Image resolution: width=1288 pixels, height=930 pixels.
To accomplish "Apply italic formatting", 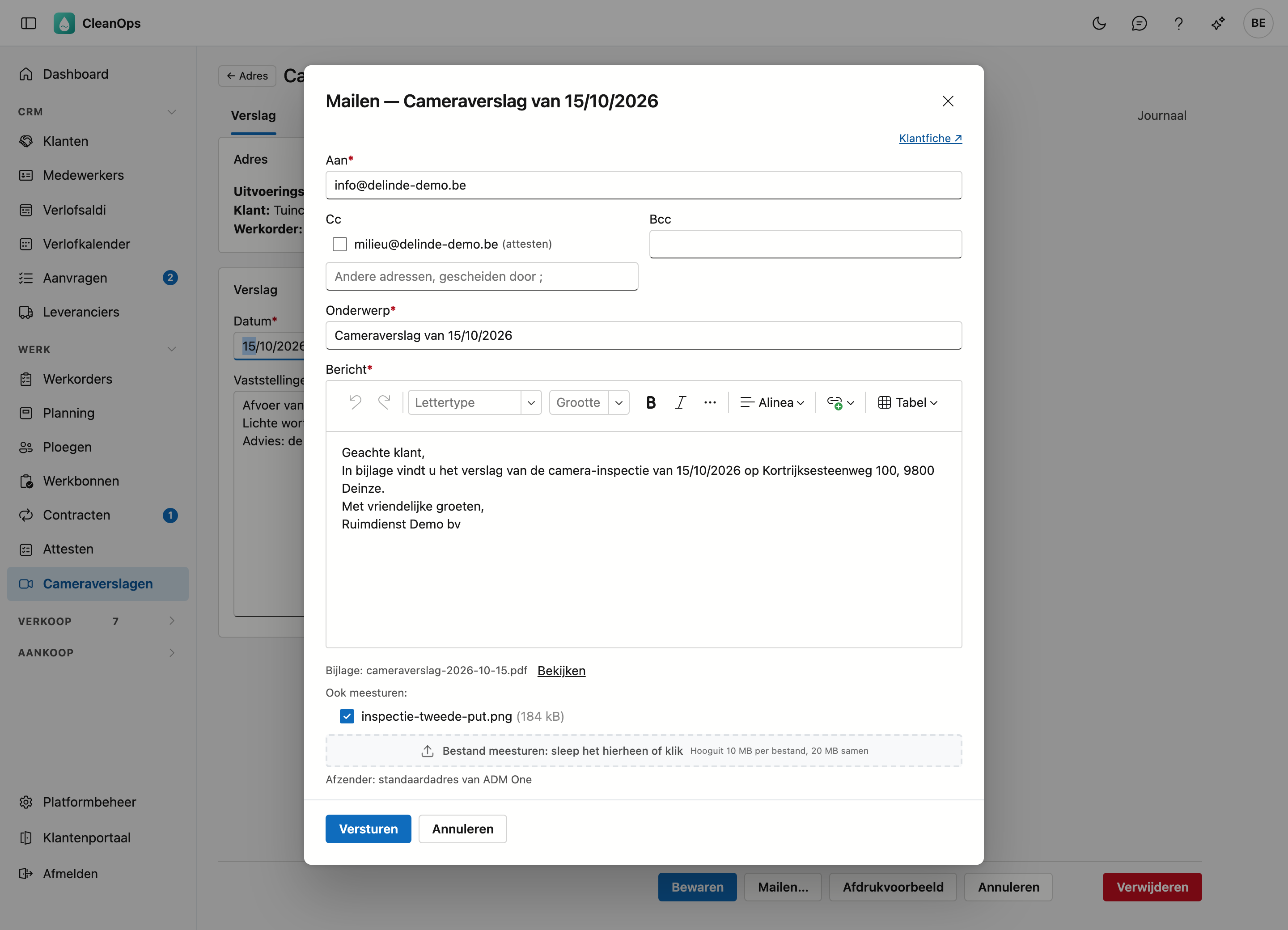I will pyautogui.click(x=680, y=402).
